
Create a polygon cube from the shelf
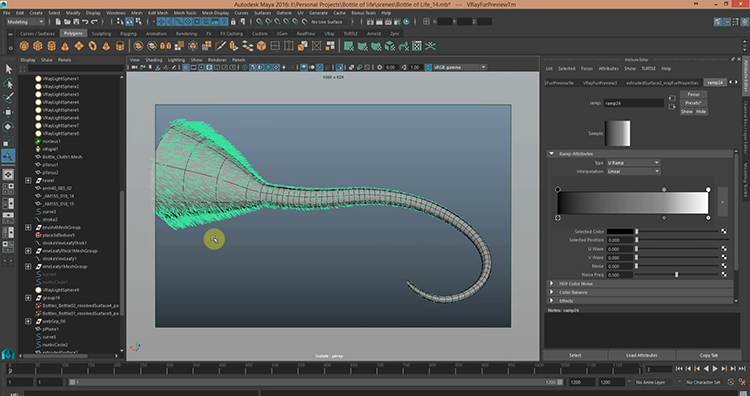(x=38, y=46)
